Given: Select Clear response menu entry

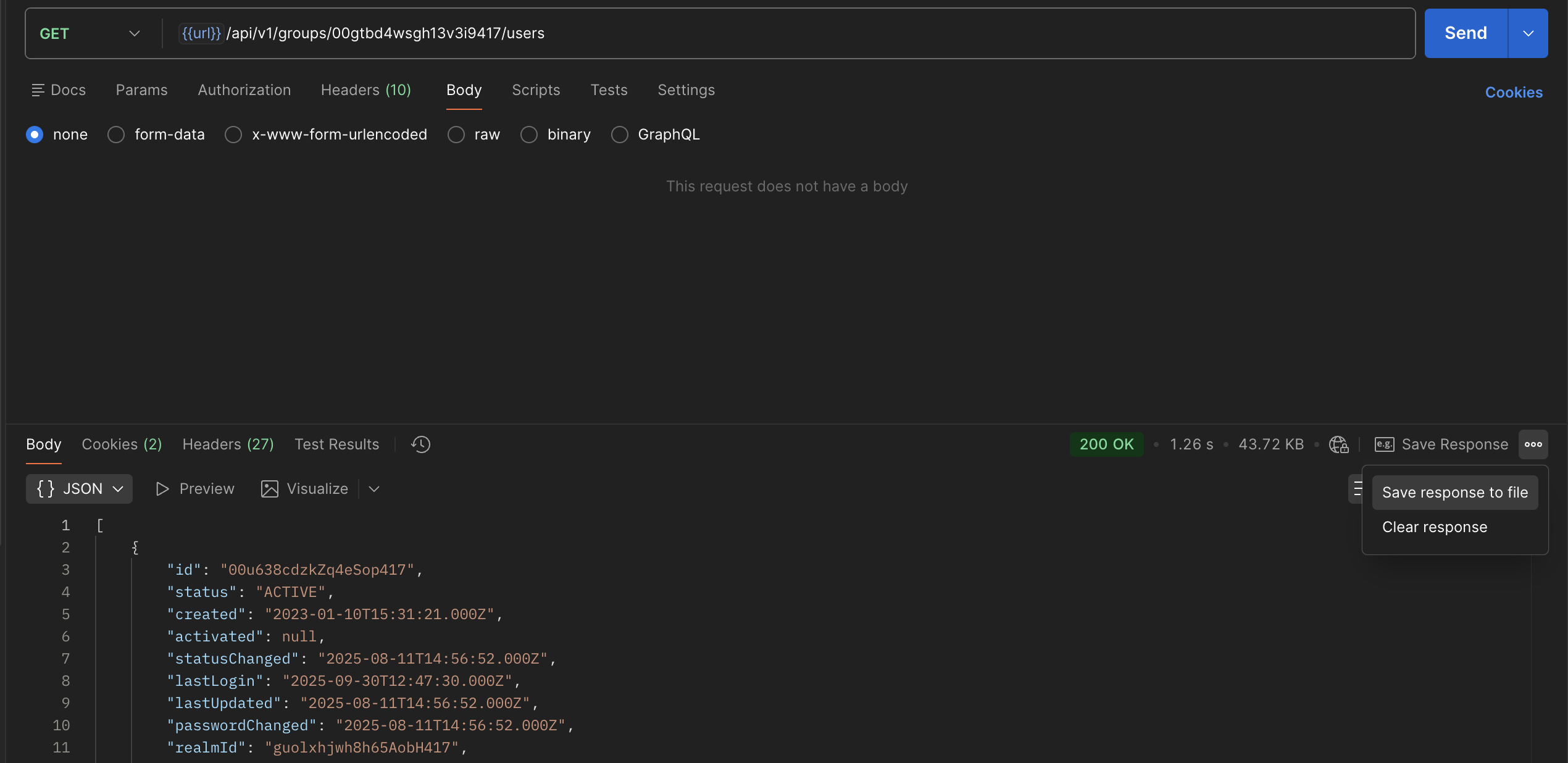Looking at the screenshot, I should click(1434, 527).
